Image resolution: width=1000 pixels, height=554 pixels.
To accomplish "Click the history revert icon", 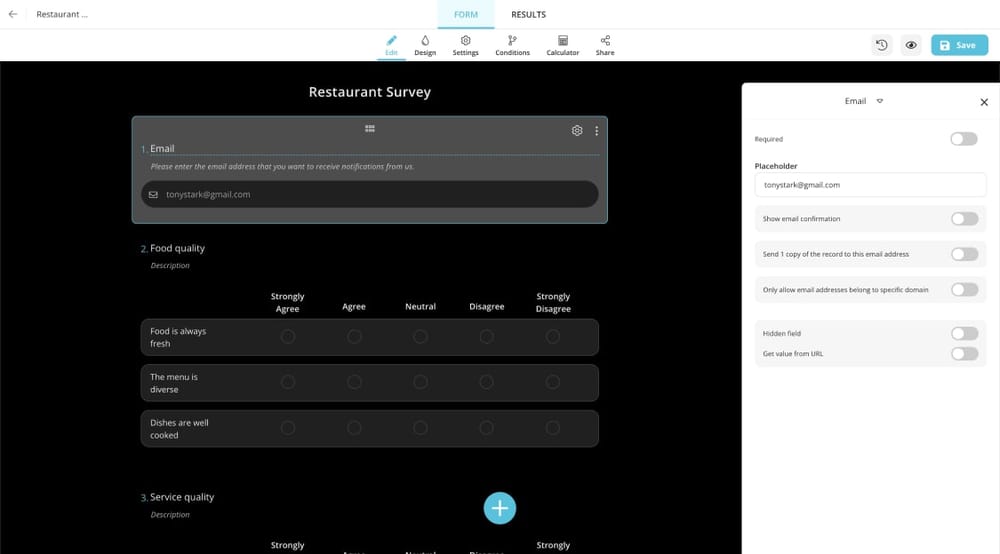I will 881,45.
